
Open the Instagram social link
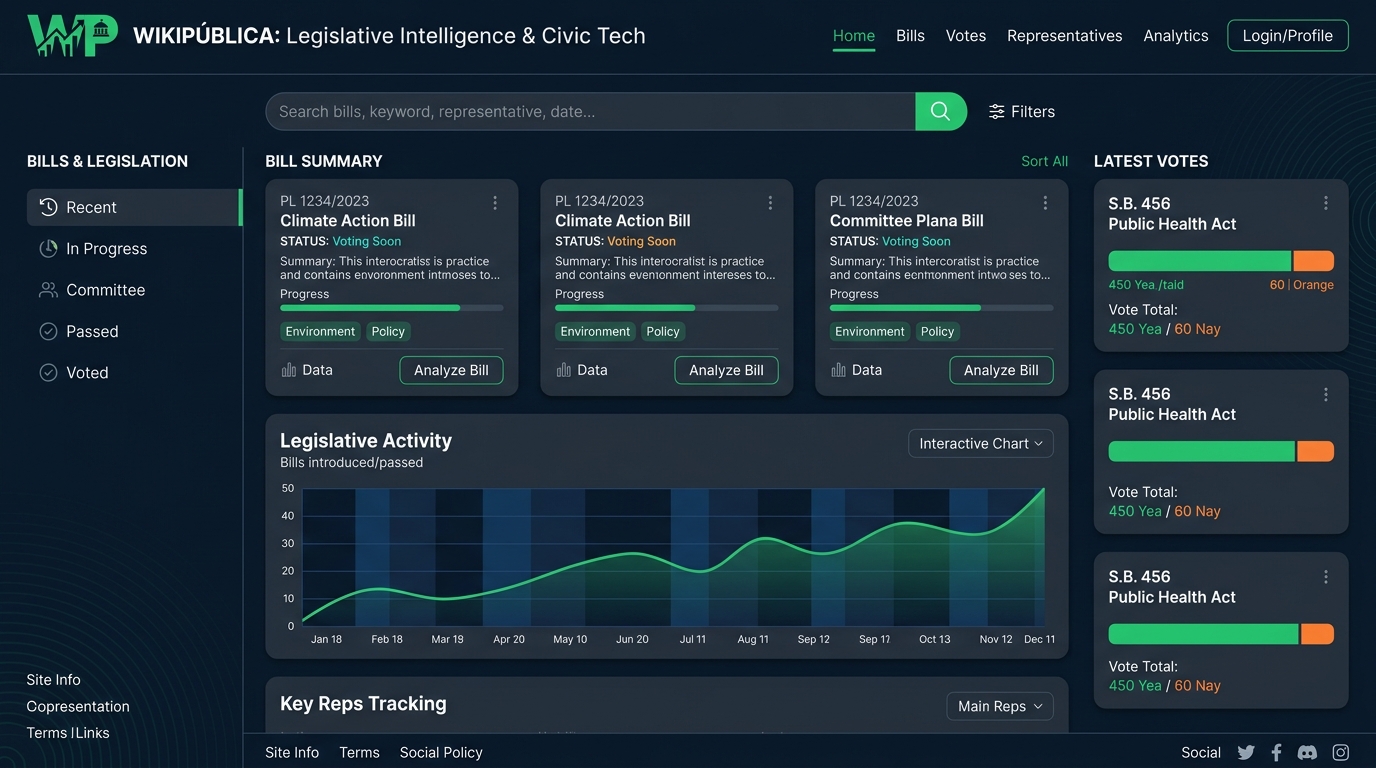click(1341, 753)
